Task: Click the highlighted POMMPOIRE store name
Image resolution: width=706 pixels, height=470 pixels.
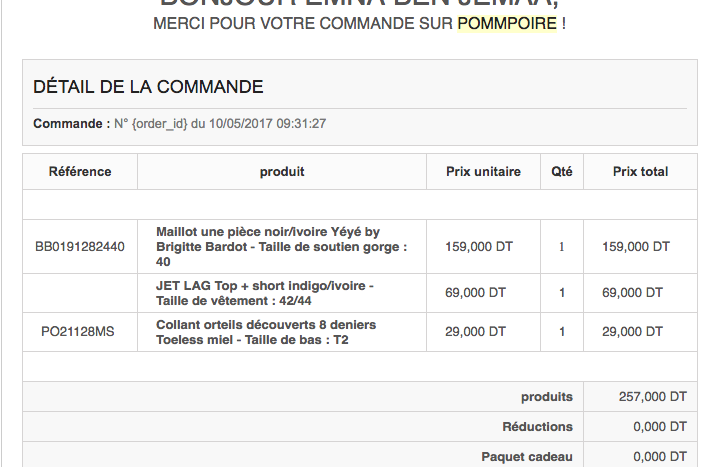Action: click(507, 23)
